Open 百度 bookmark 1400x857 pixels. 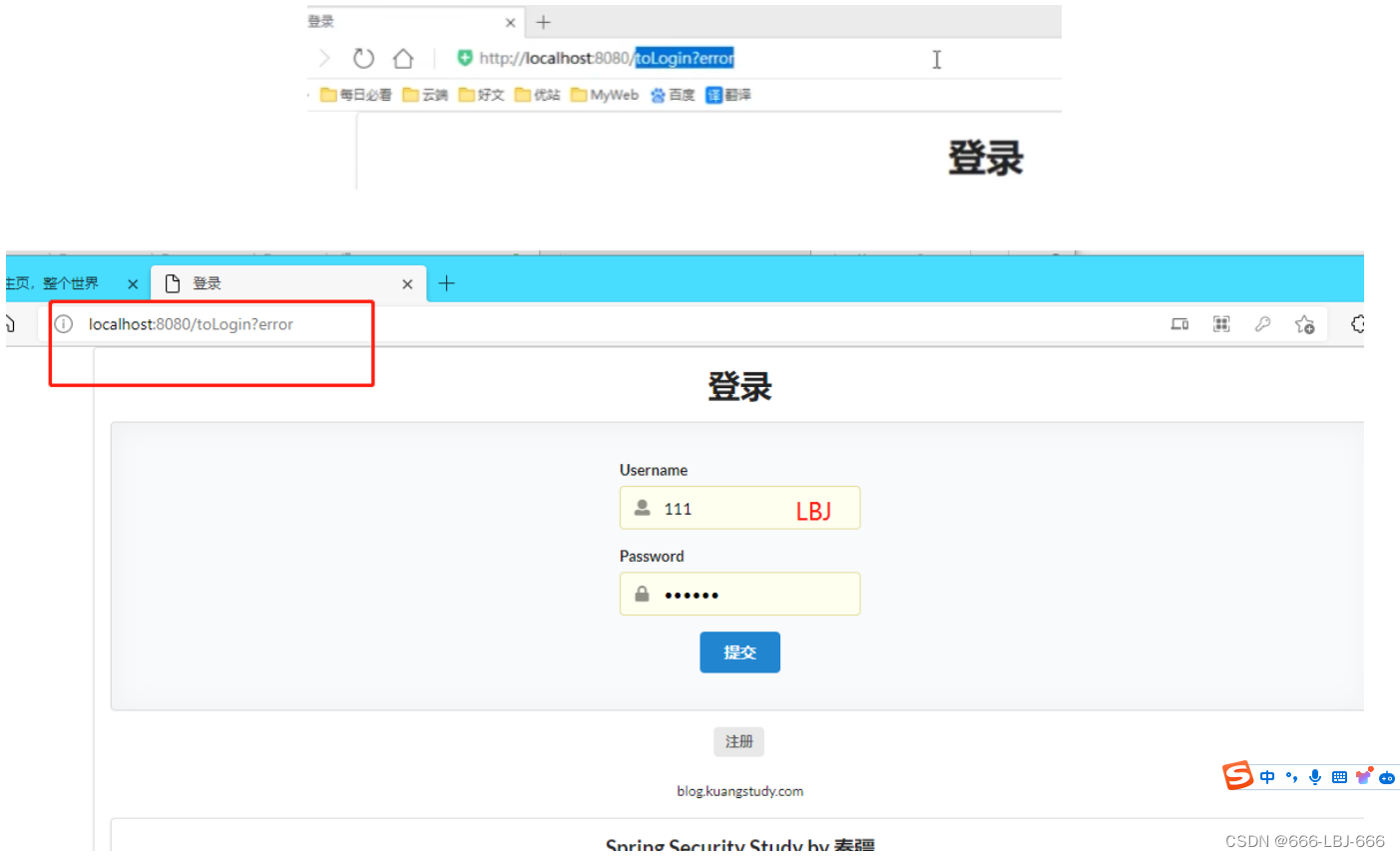673,95
